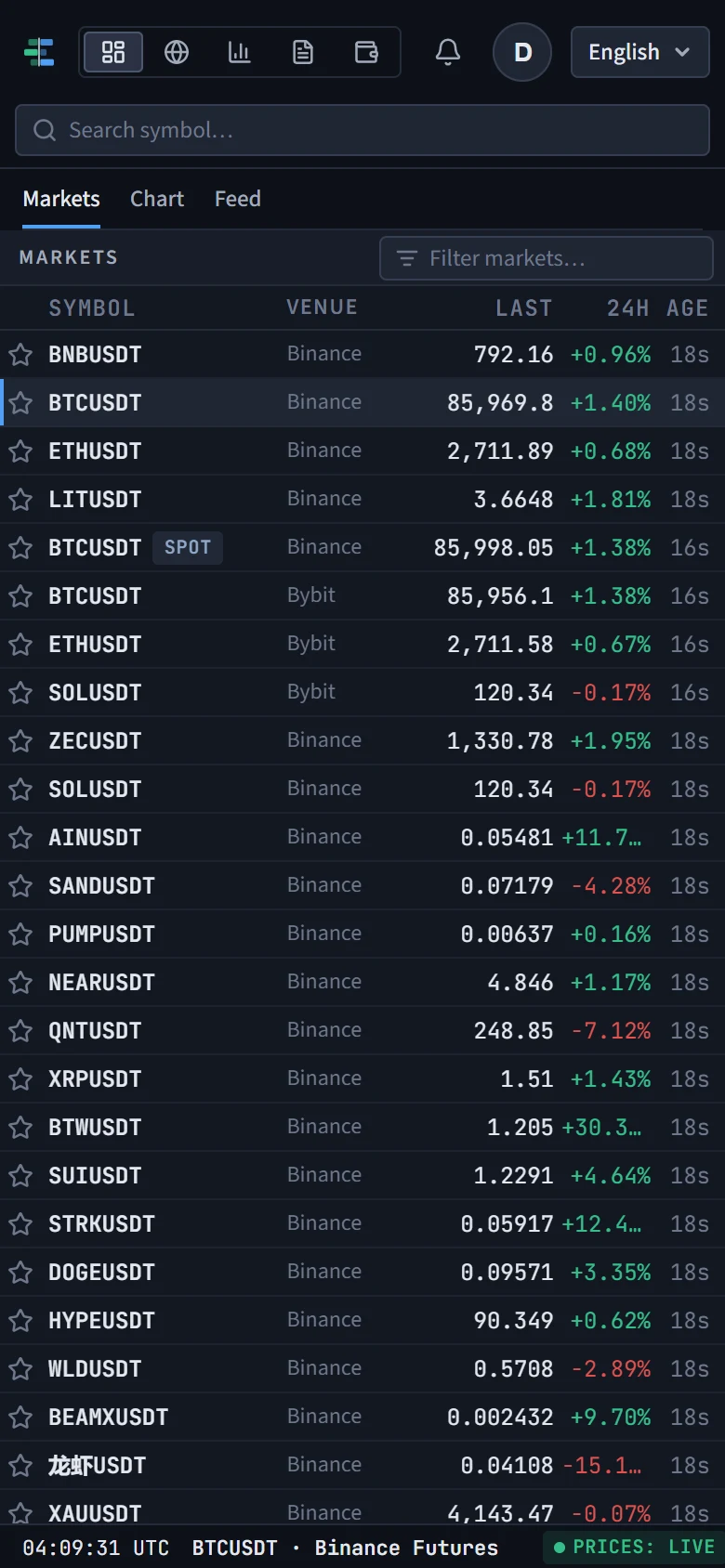Star the SANDUSDT market

20,886
